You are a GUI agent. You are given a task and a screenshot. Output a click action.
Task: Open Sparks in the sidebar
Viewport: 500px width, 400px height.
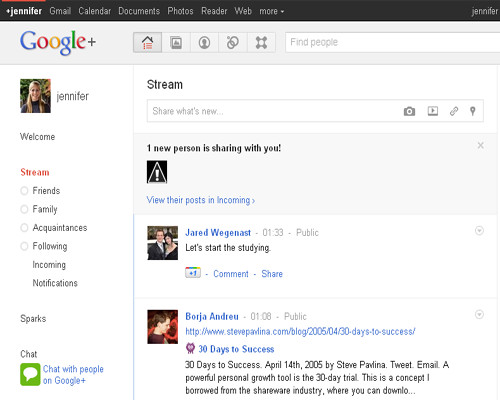[33, 319]
